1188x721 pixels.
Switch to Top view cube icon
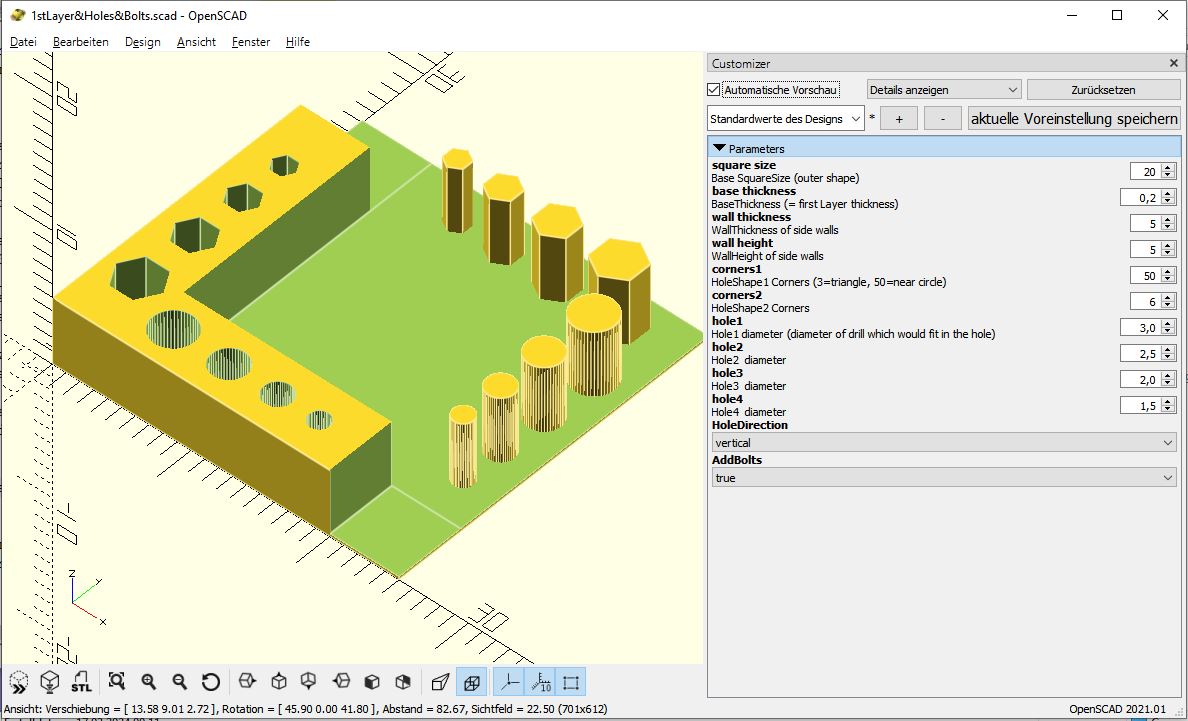tap(278, 682)
